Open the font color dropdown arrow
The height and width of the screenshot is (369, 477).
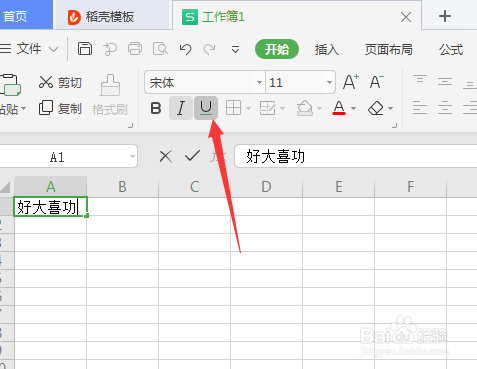pos(353,108)
